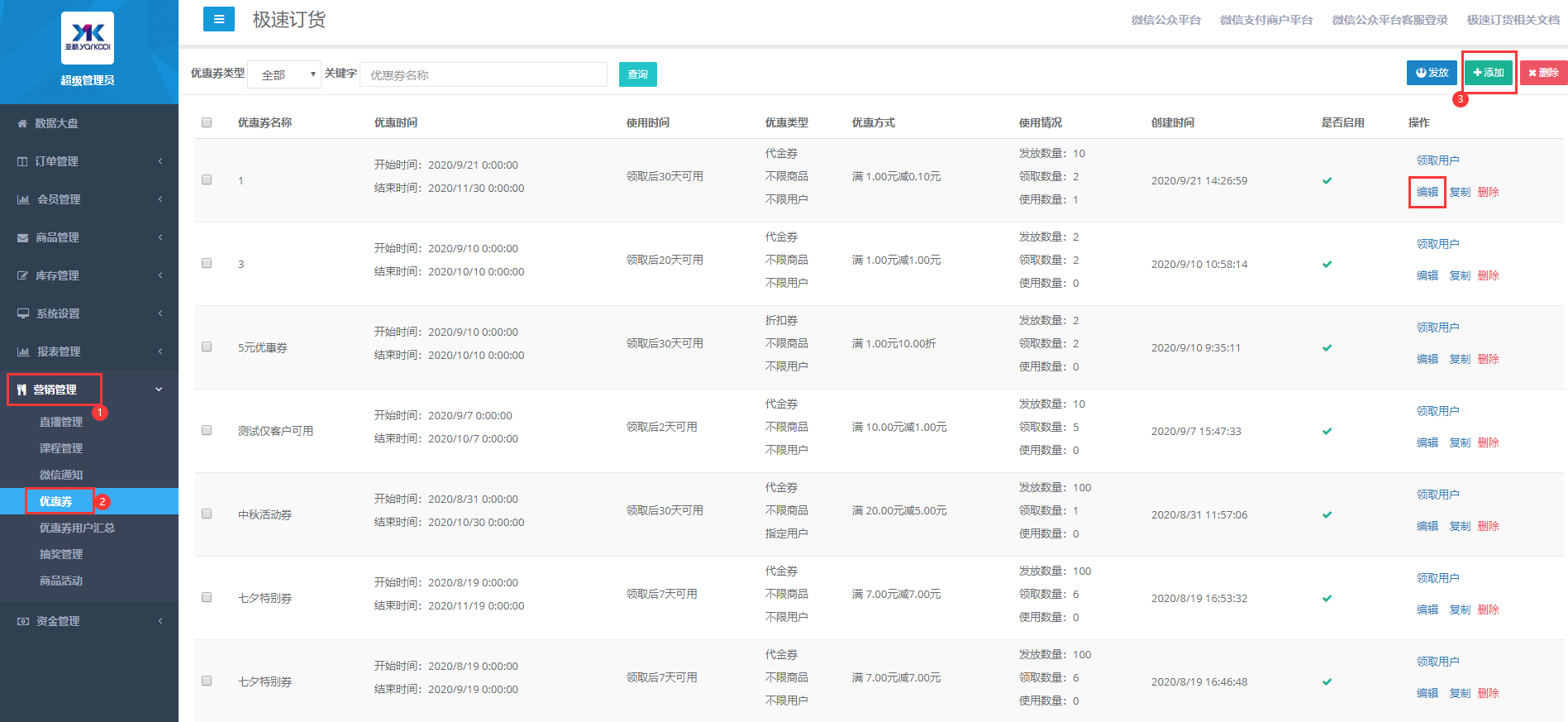The width and height of the screenshot is (1568, 722).
Task: Click enabled checkmark for 5元优惠券
Action: click(1327, 347)
